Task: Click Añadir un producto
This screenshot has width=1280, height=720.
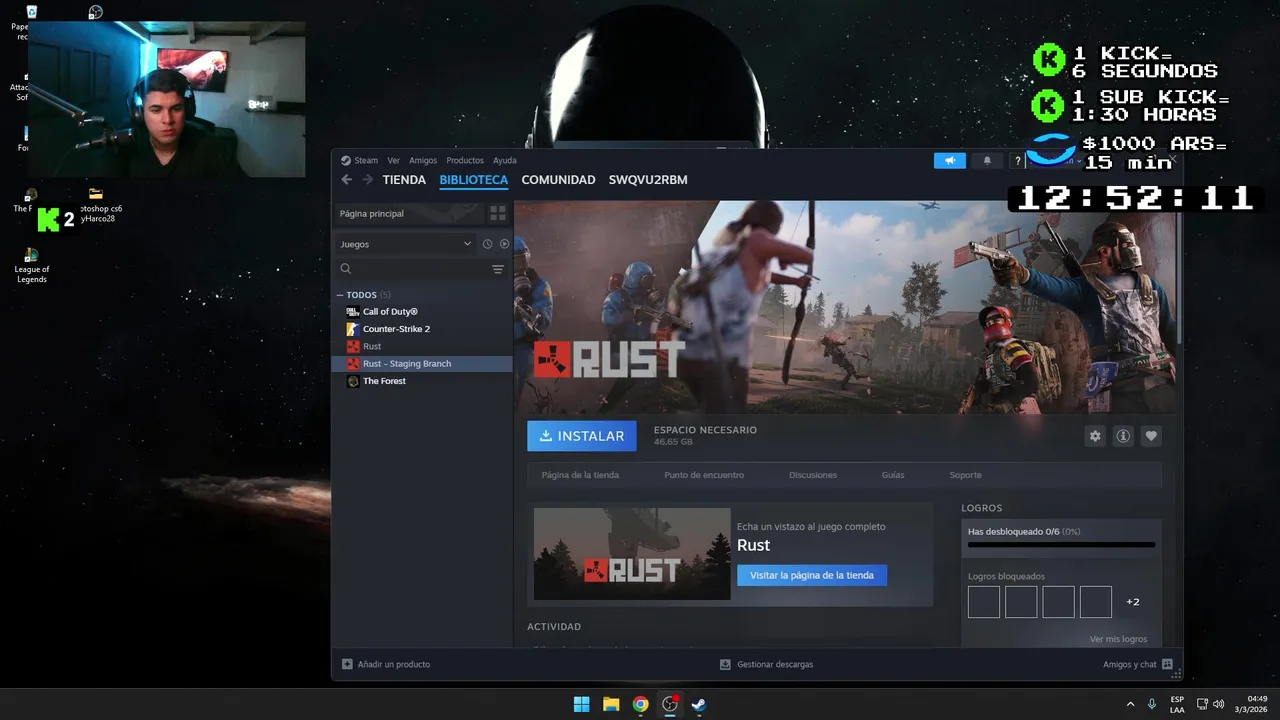Action: point(386,664)
